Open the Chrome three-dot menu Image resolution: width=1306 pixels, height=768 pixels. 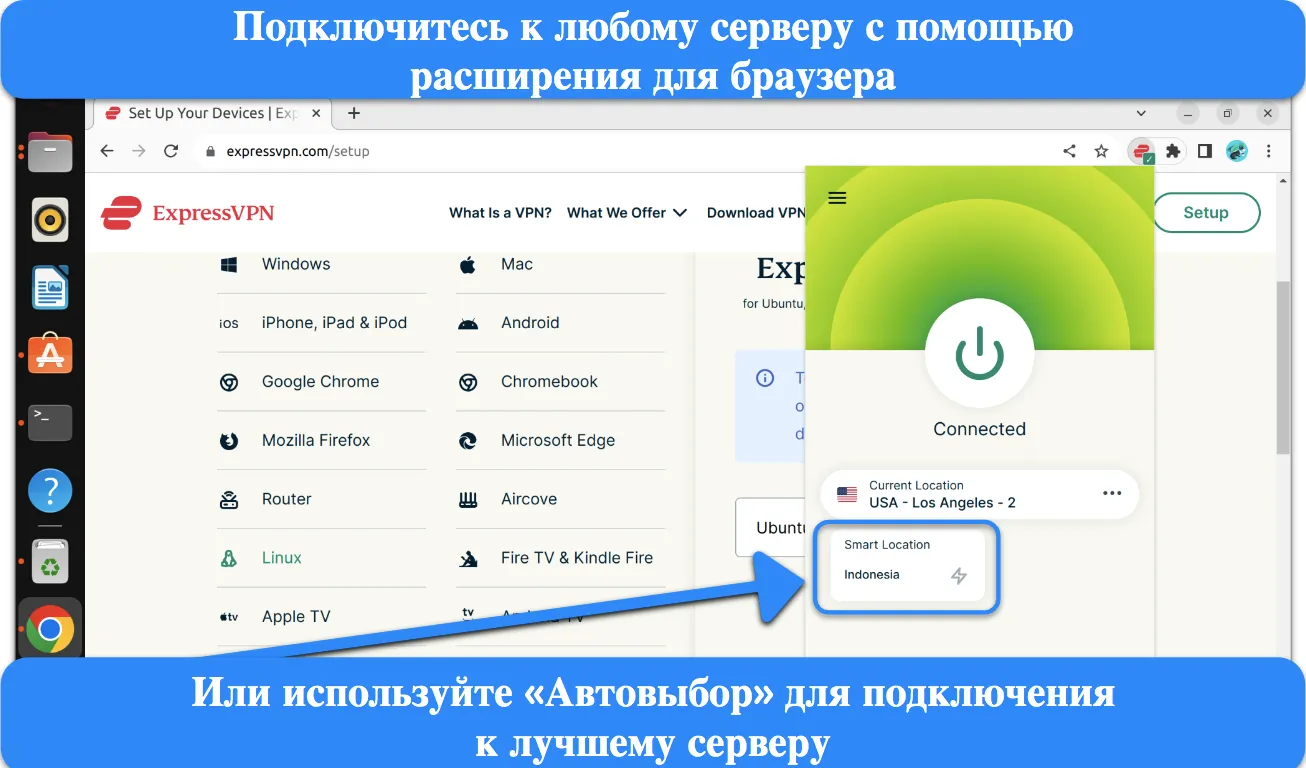pyautogui.click(x=1269, y=151)
